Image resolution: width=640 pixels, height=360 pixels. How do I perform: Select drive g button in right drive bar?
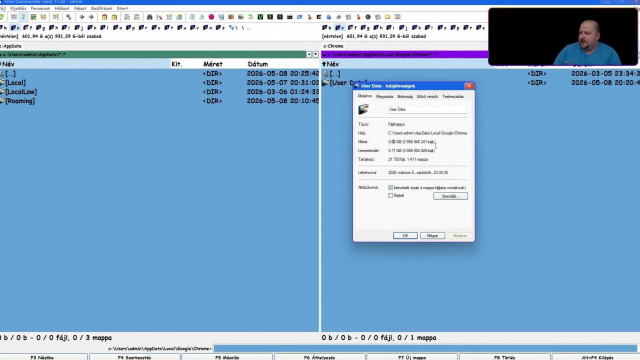365,28
